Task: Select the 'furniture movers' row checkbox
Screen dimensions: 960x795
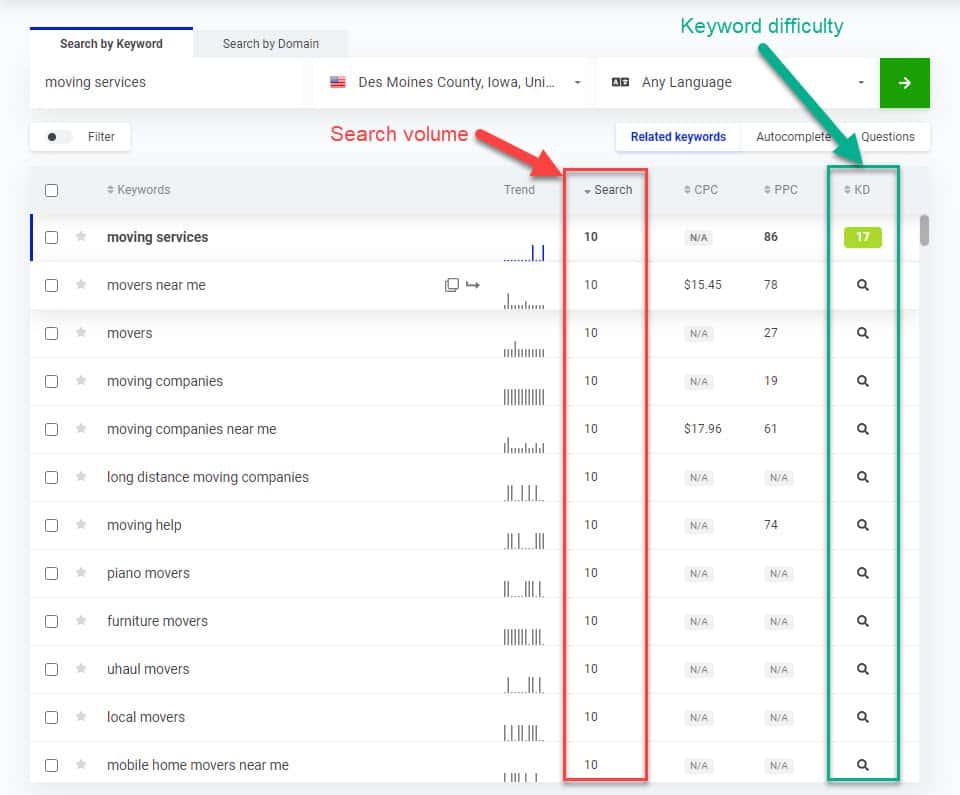Action: [52, 621]
